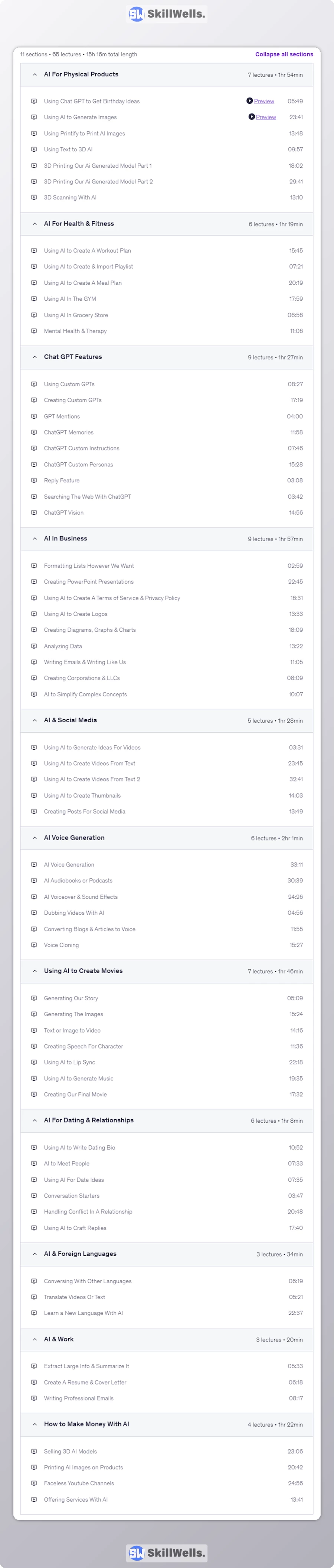Screen dimensions: 334x1568
Task: Select the AI In Business section header
Action: point(65,539)
